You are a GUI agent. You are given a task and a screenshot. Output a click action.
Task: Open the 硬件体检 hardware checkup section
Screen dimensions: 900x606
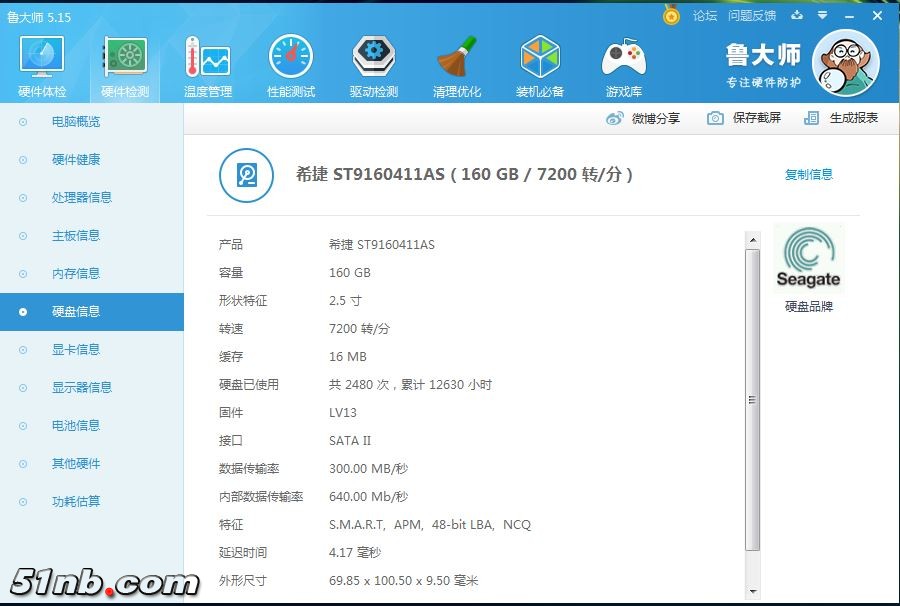[x=42, y=67]
